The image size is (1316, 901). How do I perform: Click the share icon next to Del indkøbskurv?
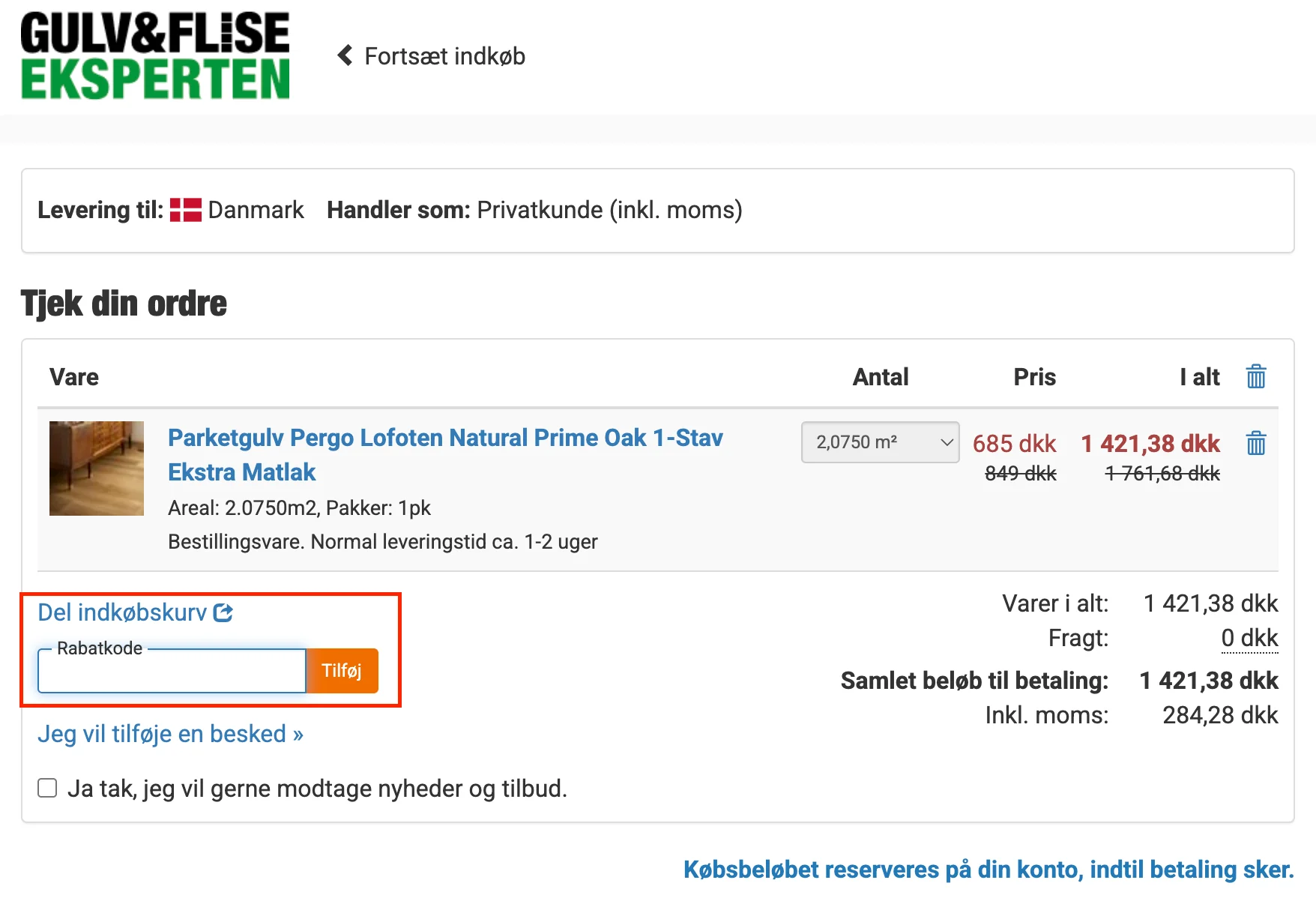point(223,612)
